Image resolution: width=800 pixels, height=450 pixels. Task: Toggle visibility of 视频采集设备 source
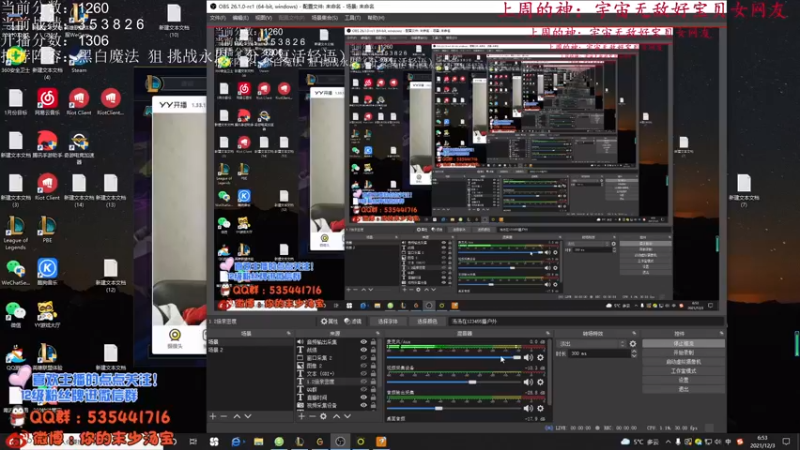364,405
